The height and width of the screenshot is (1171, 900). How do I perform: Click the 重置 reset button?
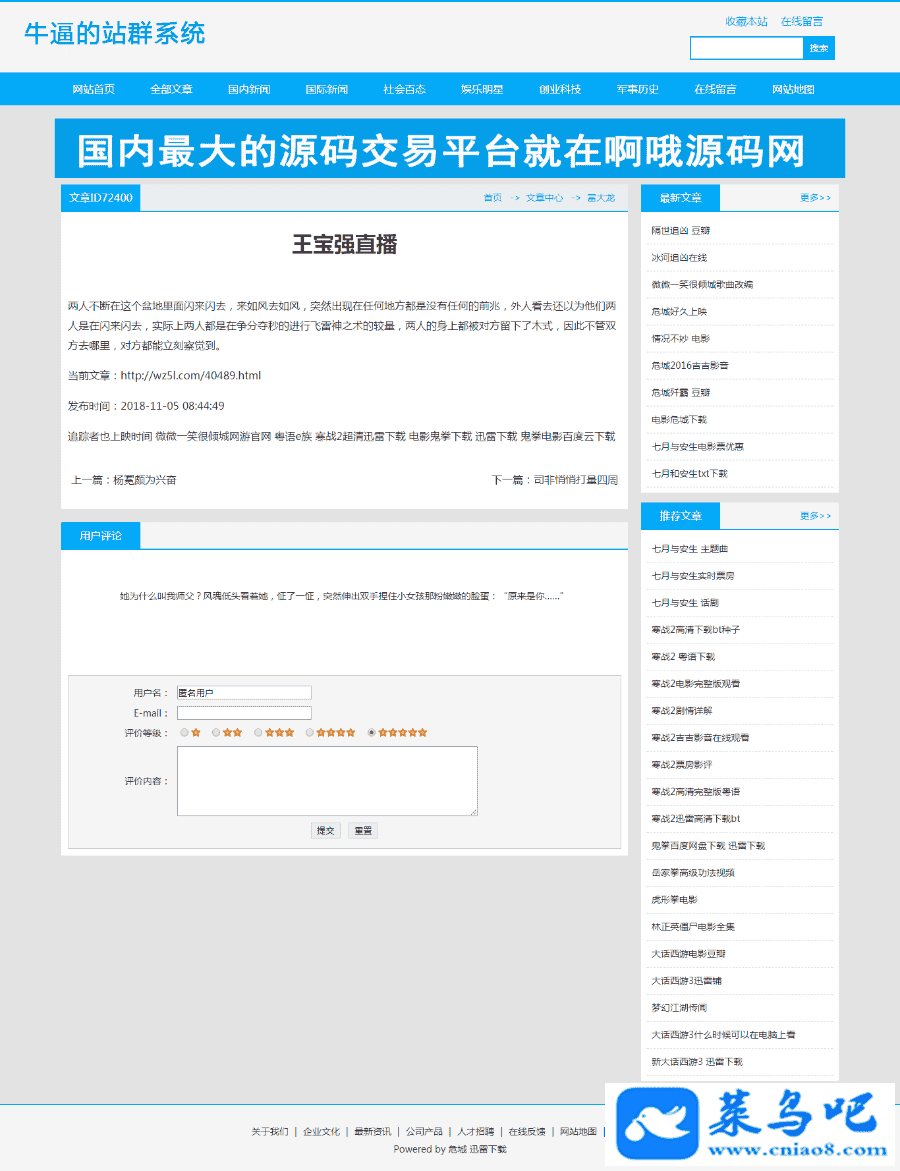click(362, 831)
